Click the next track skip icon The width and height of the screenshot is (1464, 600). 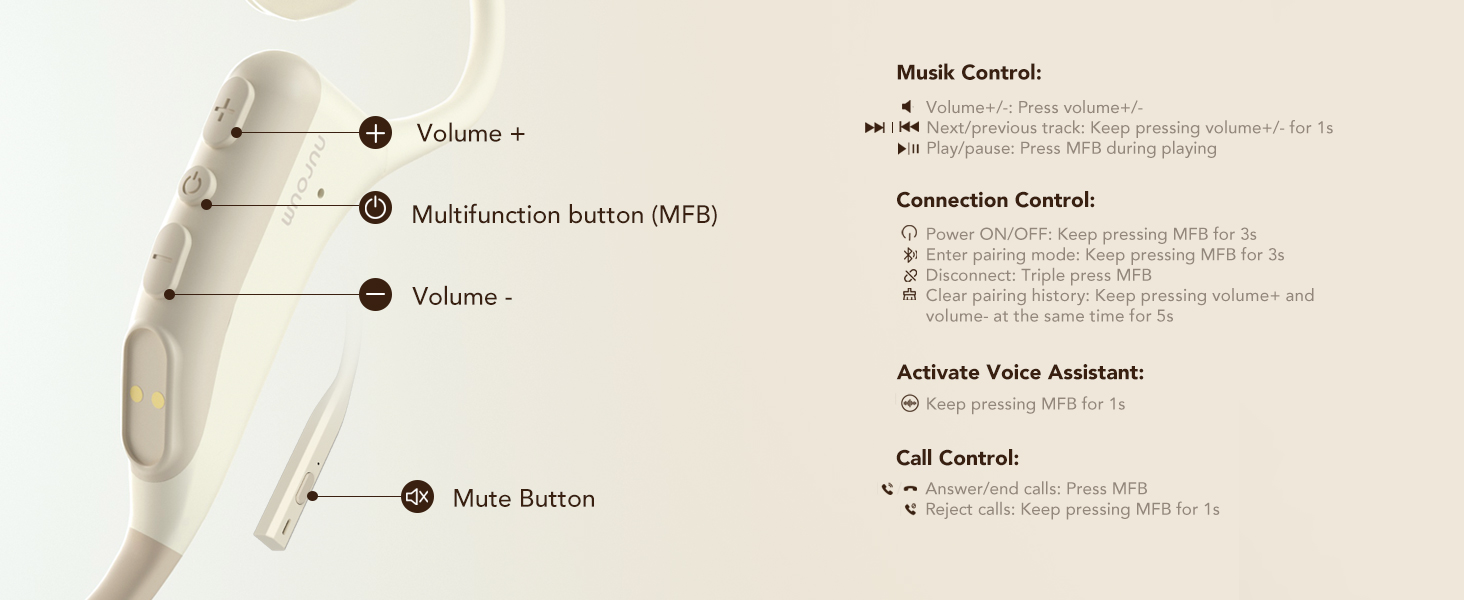coord(874,128)
